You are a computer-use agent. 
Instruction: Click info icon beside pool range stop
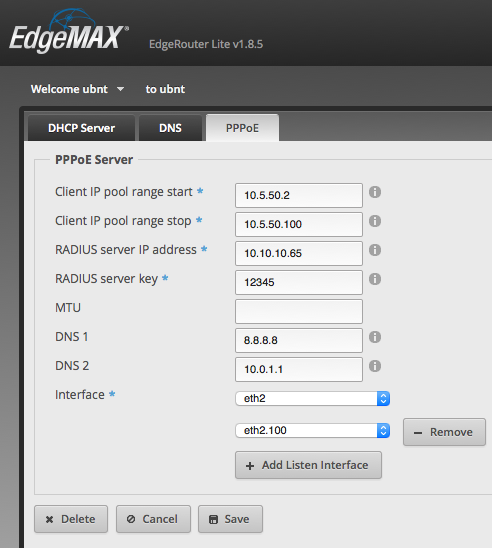[x=375, y=221]
